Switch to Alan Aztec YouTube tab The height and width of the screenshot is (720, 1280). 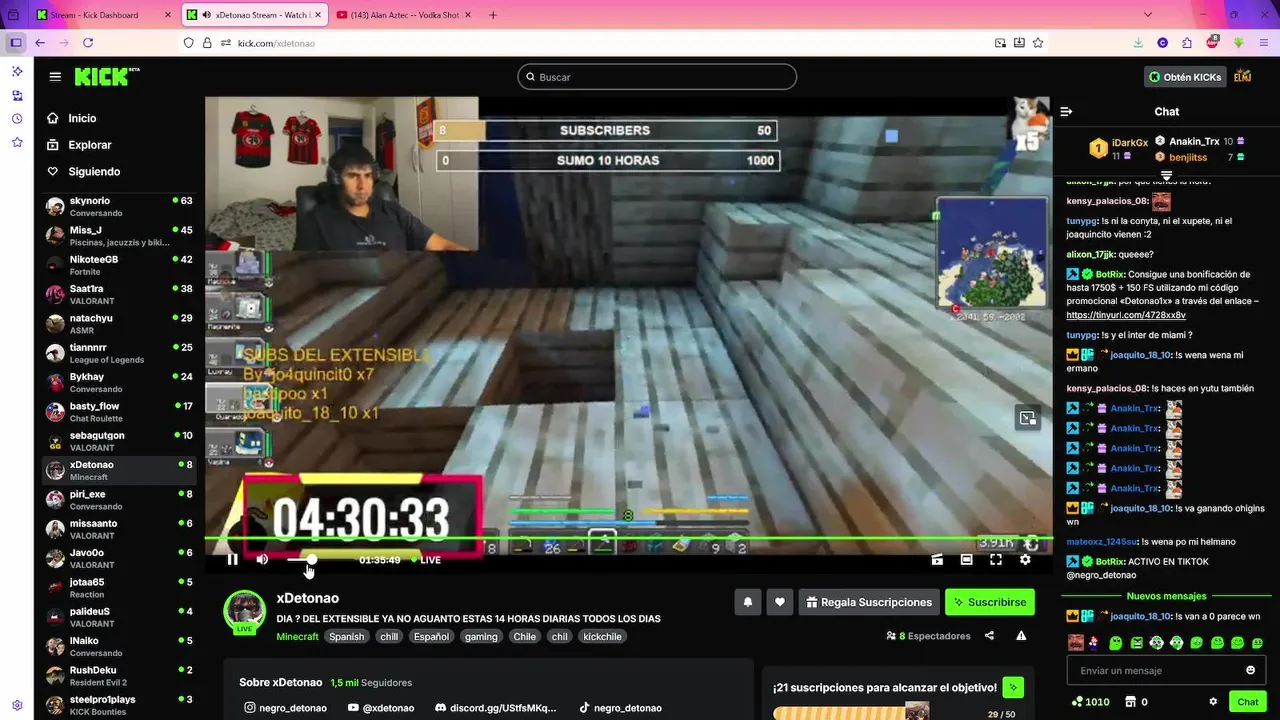[x=403, y=15]
